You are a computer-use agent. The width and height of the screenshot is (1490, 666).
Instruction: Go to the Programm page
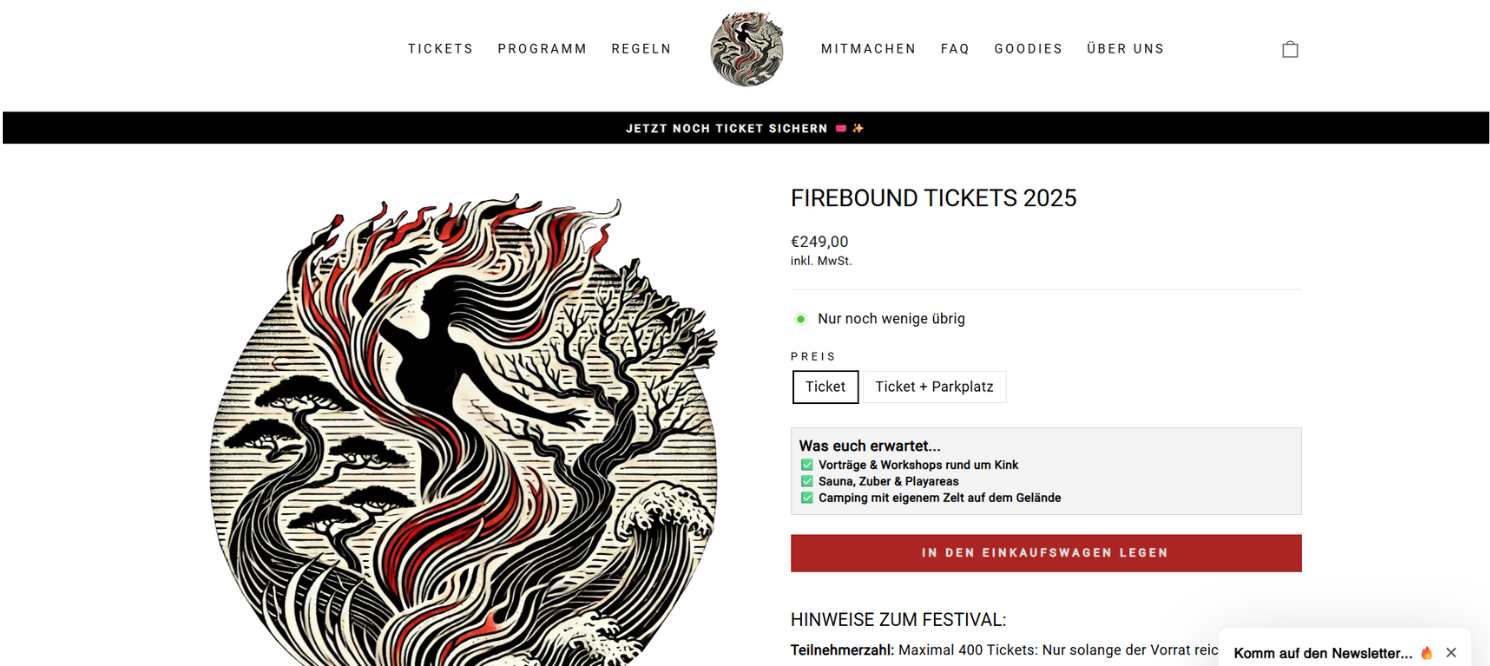tap(542, 49)
